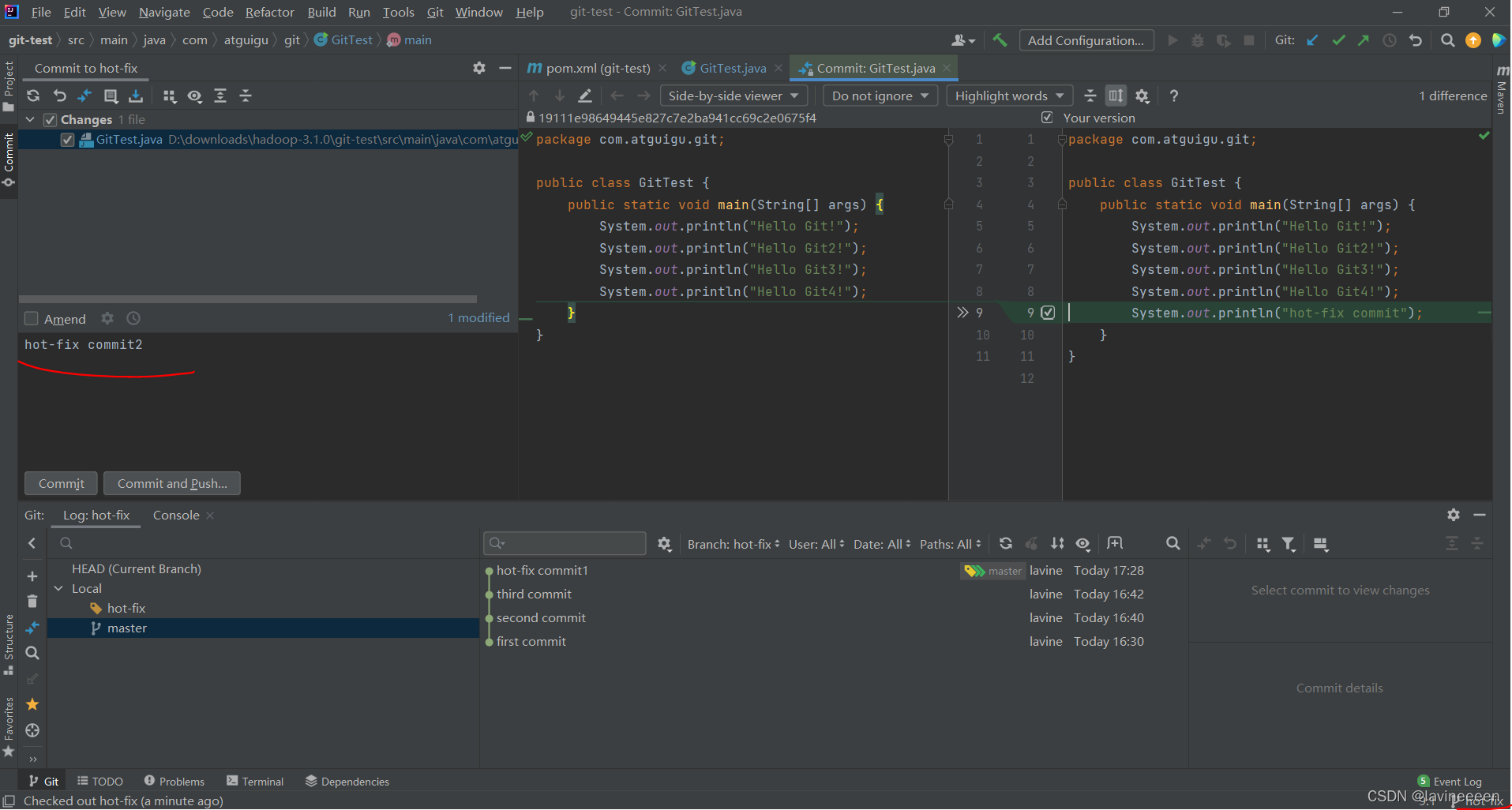Toggle synchronize scrolling in diff viewer
Image resolution: width=1512 pixels, height=810 pixels.
[x=1116, y=96]
